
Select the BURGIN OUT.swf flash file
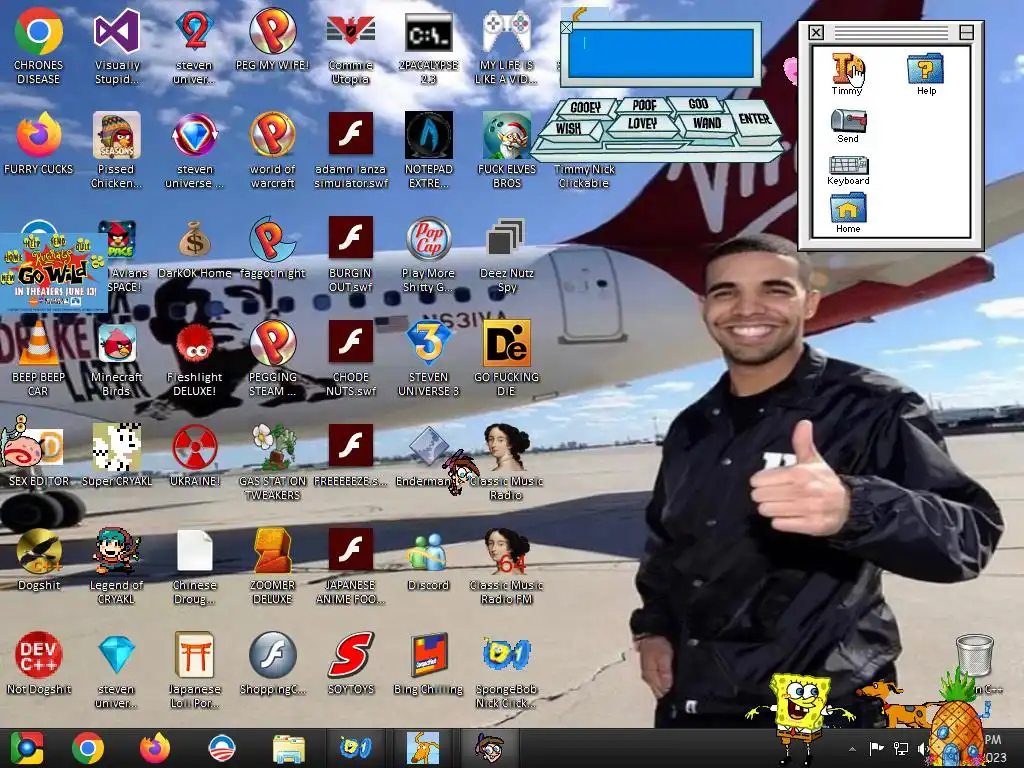[x=351, y=238]
